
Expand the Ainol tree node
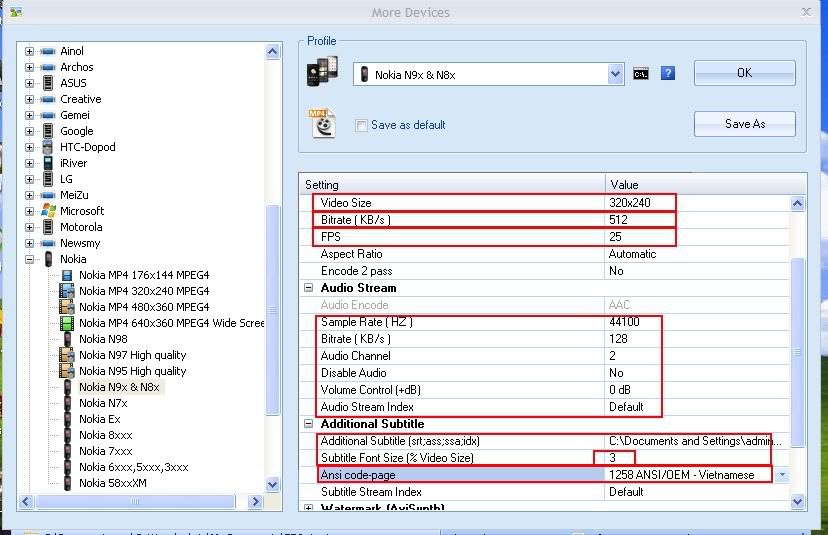click(x=30, y=51)
